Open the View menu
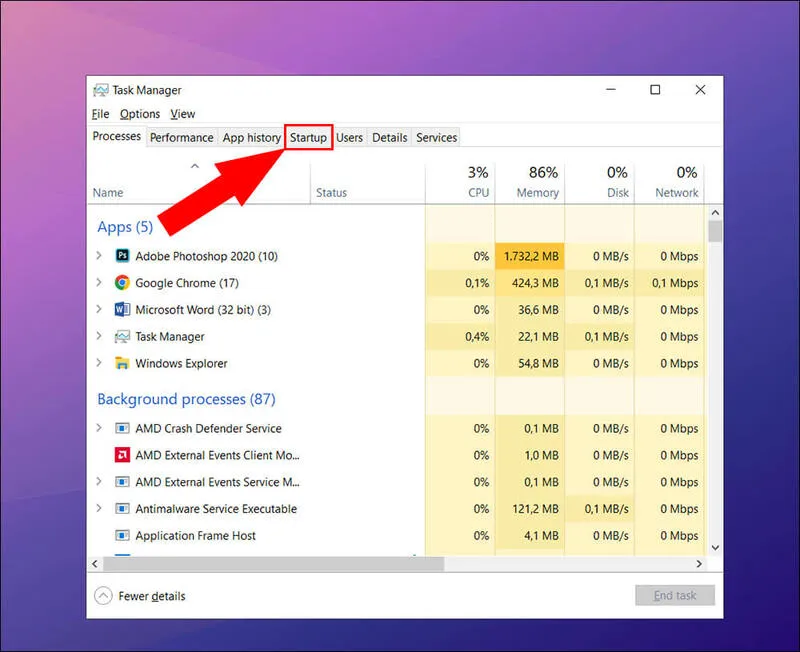 click(x=183, y=114)
